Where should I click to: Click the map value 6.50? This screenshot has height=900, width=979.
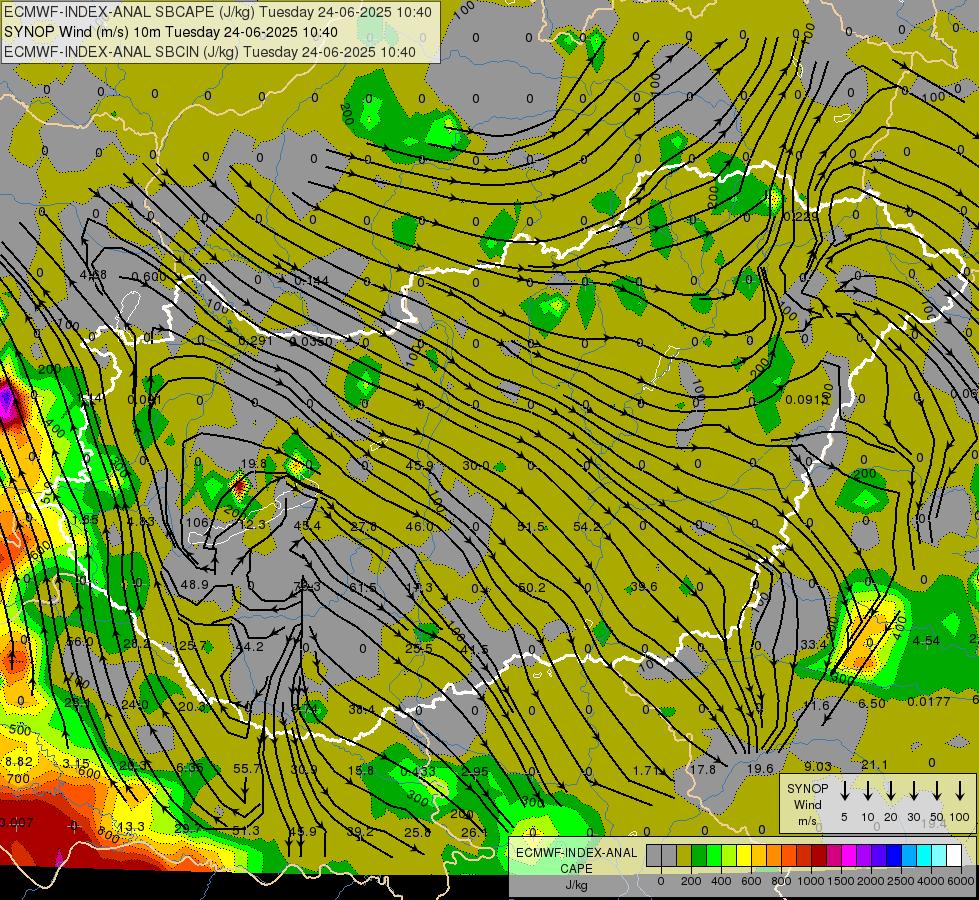point(872,703)
